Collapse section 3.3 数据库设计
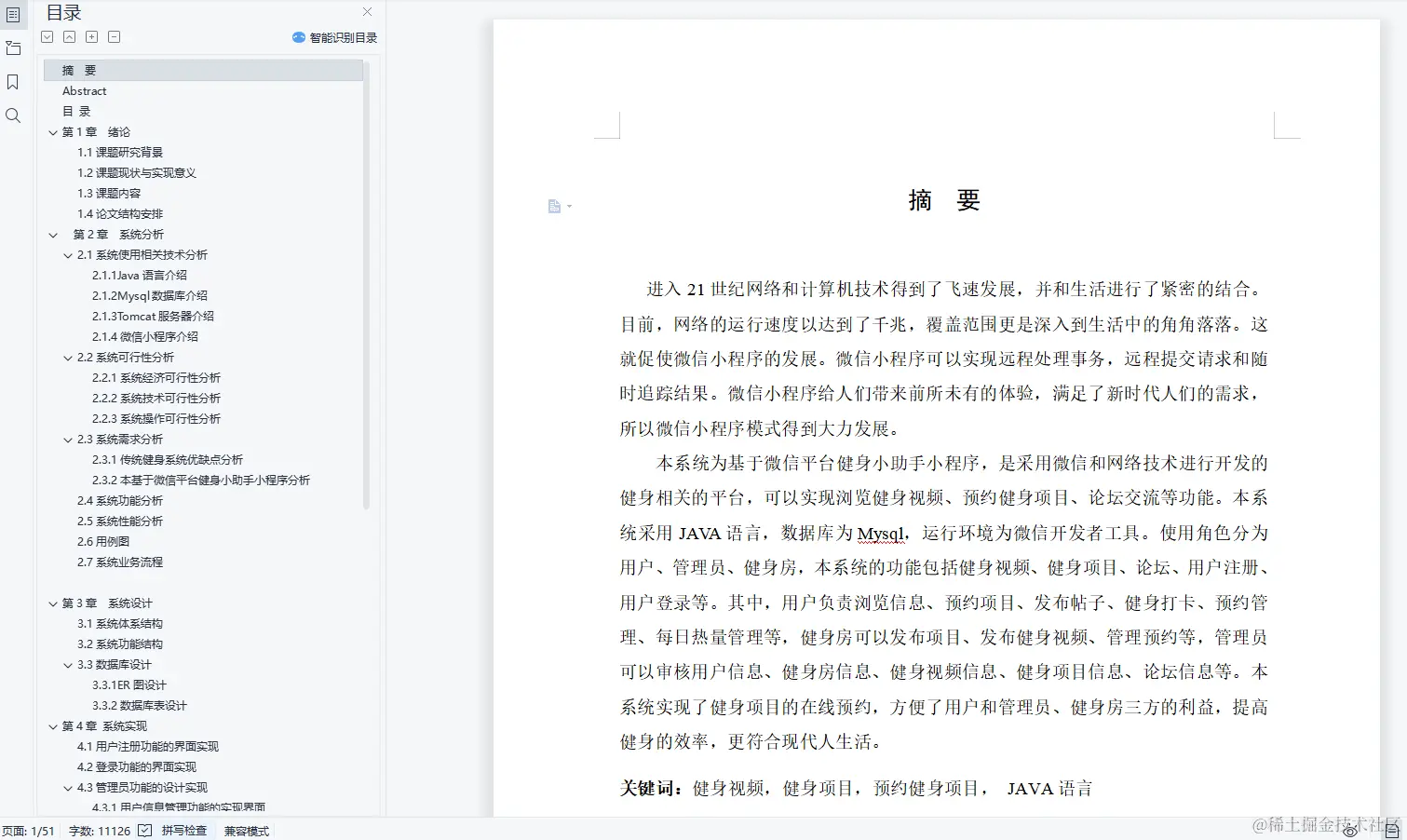 coord(68,665)
